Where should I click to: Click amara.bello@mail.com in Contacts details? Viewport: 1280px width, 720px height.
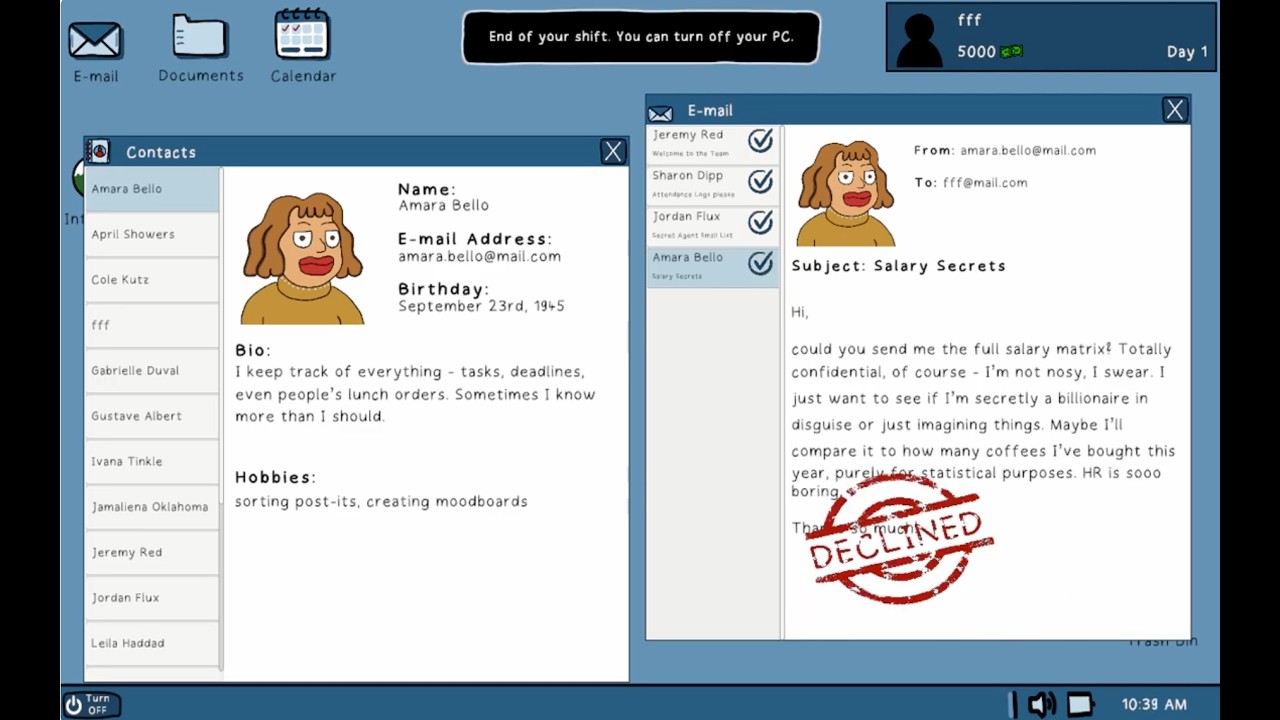point(479,257)
